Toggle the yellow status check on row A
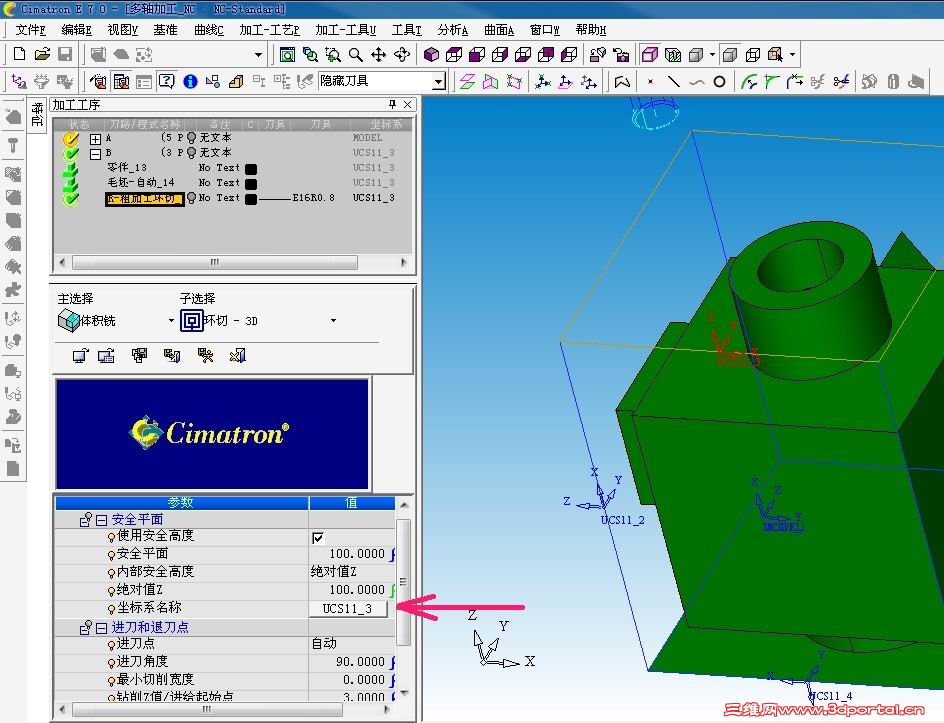 (x=71, y=138)
